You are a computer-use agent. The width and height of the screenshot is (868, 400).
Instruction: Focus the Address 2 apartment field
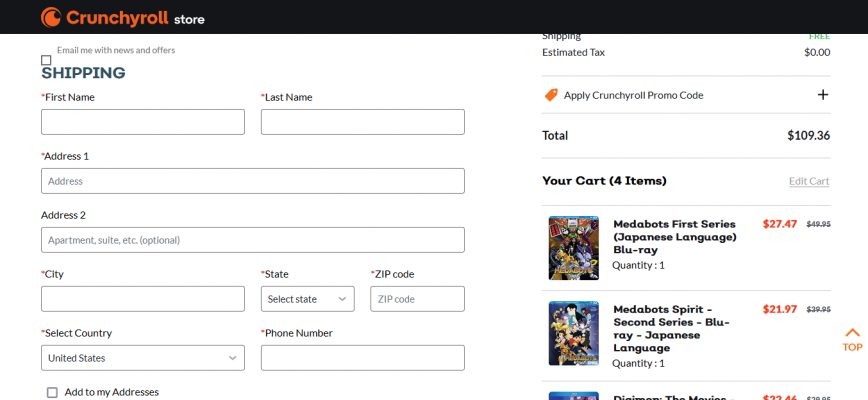click(x=252, y=240)
